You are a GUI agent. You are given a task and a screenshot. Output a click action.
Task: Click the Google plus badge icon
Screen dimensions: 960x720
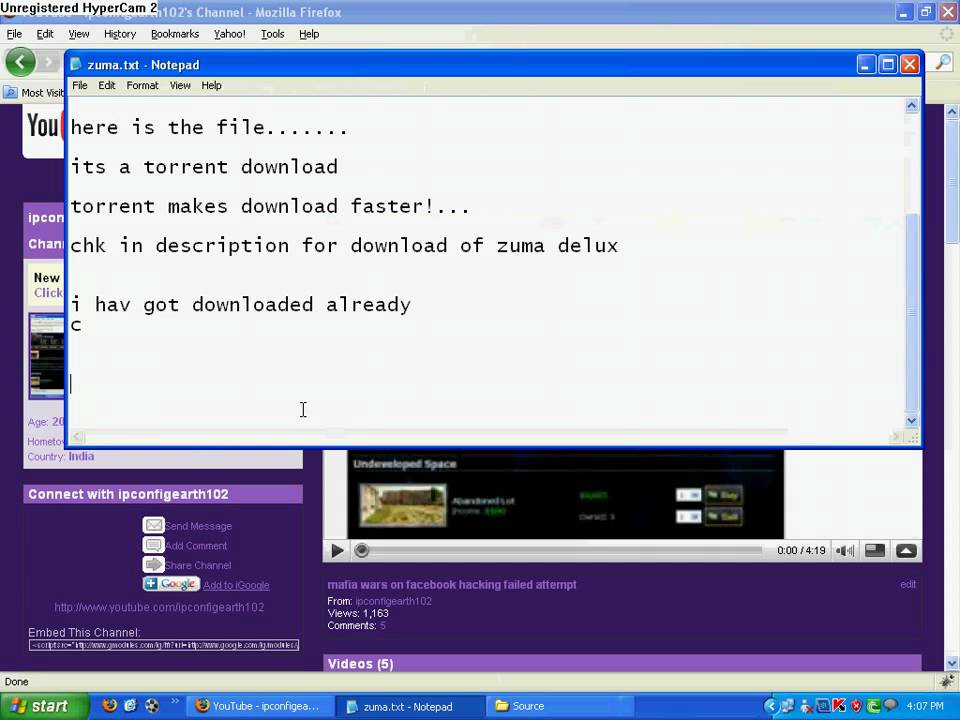(x=171, y=584)
